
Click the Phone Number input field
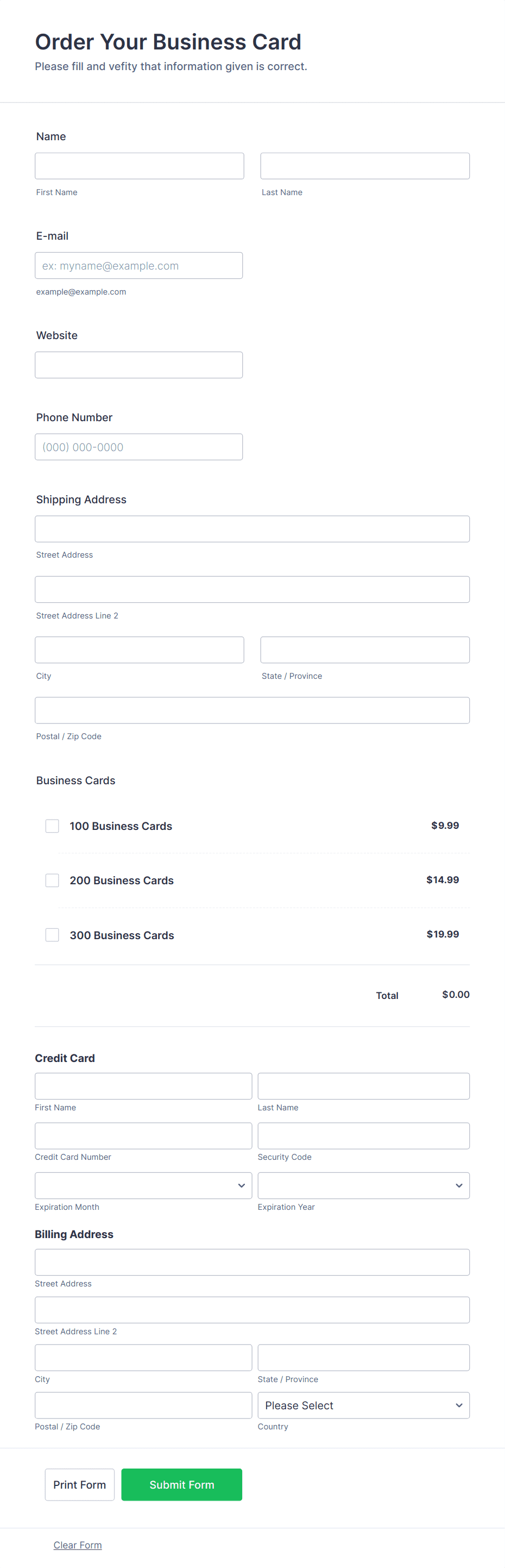(x=138, y=447)
